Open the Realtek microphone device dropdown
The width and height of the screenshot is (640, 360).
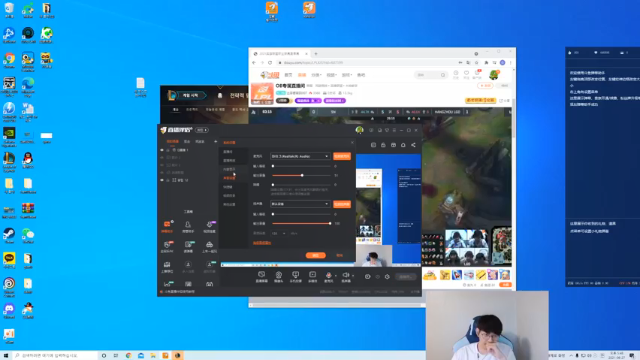pos(300,156)
